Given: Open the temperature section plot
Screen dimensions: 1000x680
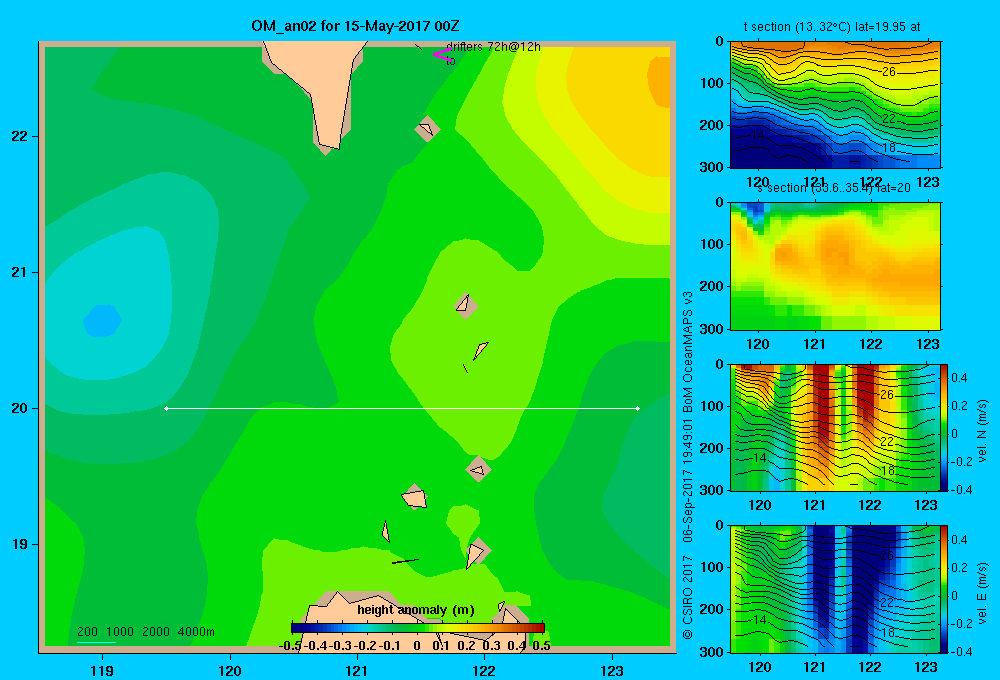Looking at the screenshot, I should 835,105.
